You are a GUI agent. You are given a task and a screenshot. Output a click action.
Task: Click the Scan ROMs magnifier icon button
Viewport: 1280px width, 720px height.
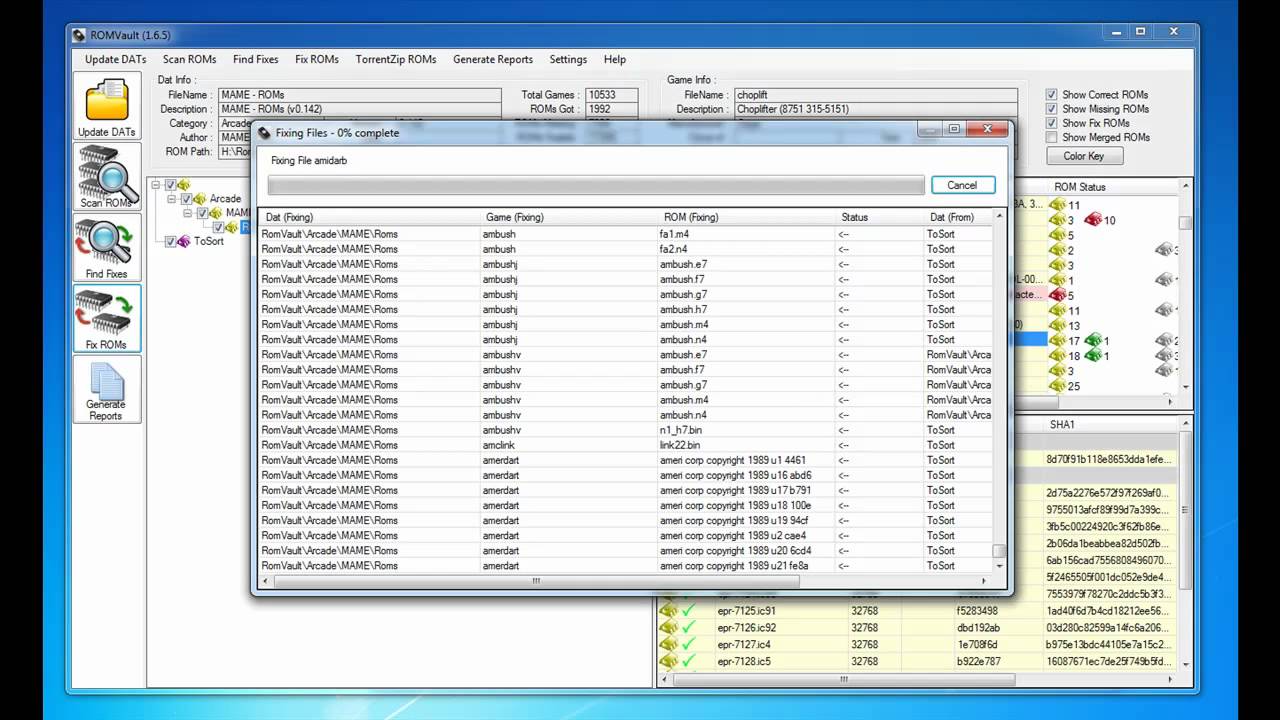point(107,177)
